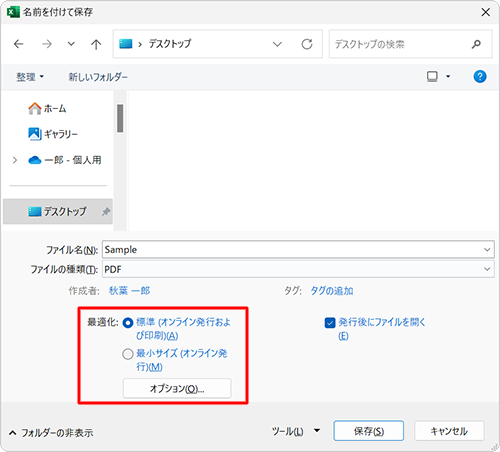Go back with the left arrow
Screen dimensions: 500x452
[19, 44]
